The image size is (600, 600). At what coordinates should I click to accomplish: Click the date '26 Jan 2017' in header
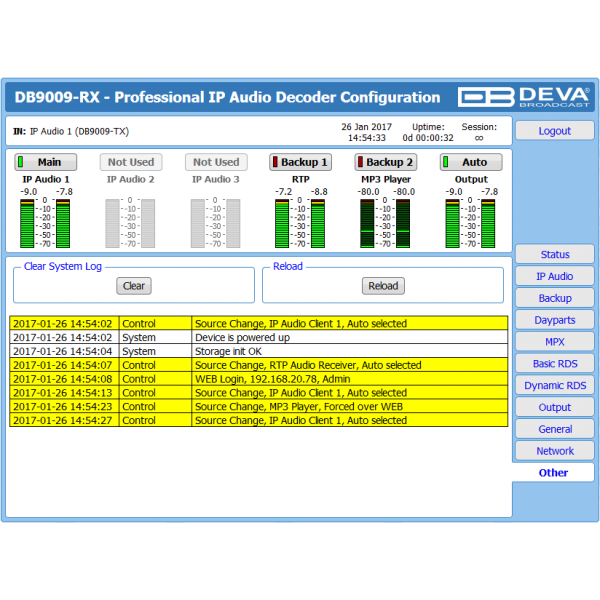coord(367,127)
